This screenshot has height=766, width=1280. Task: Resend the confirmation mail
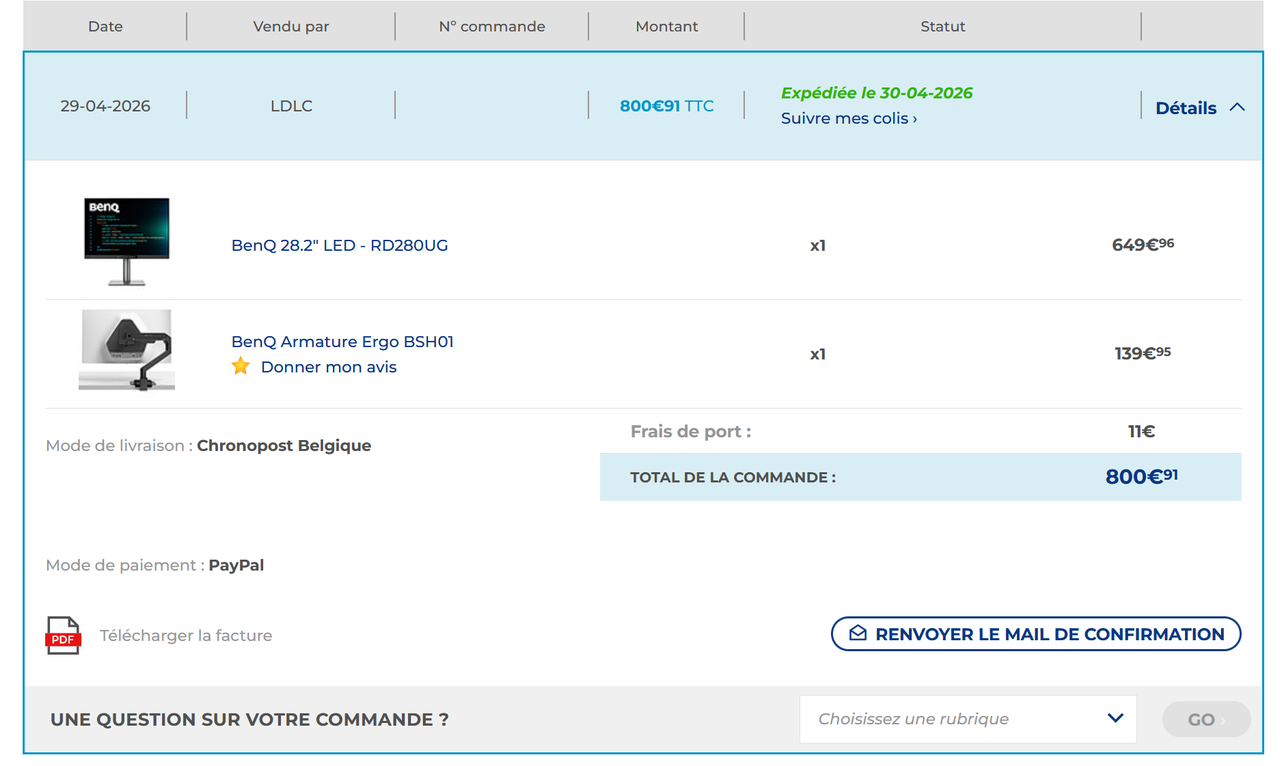[1036, 634]
